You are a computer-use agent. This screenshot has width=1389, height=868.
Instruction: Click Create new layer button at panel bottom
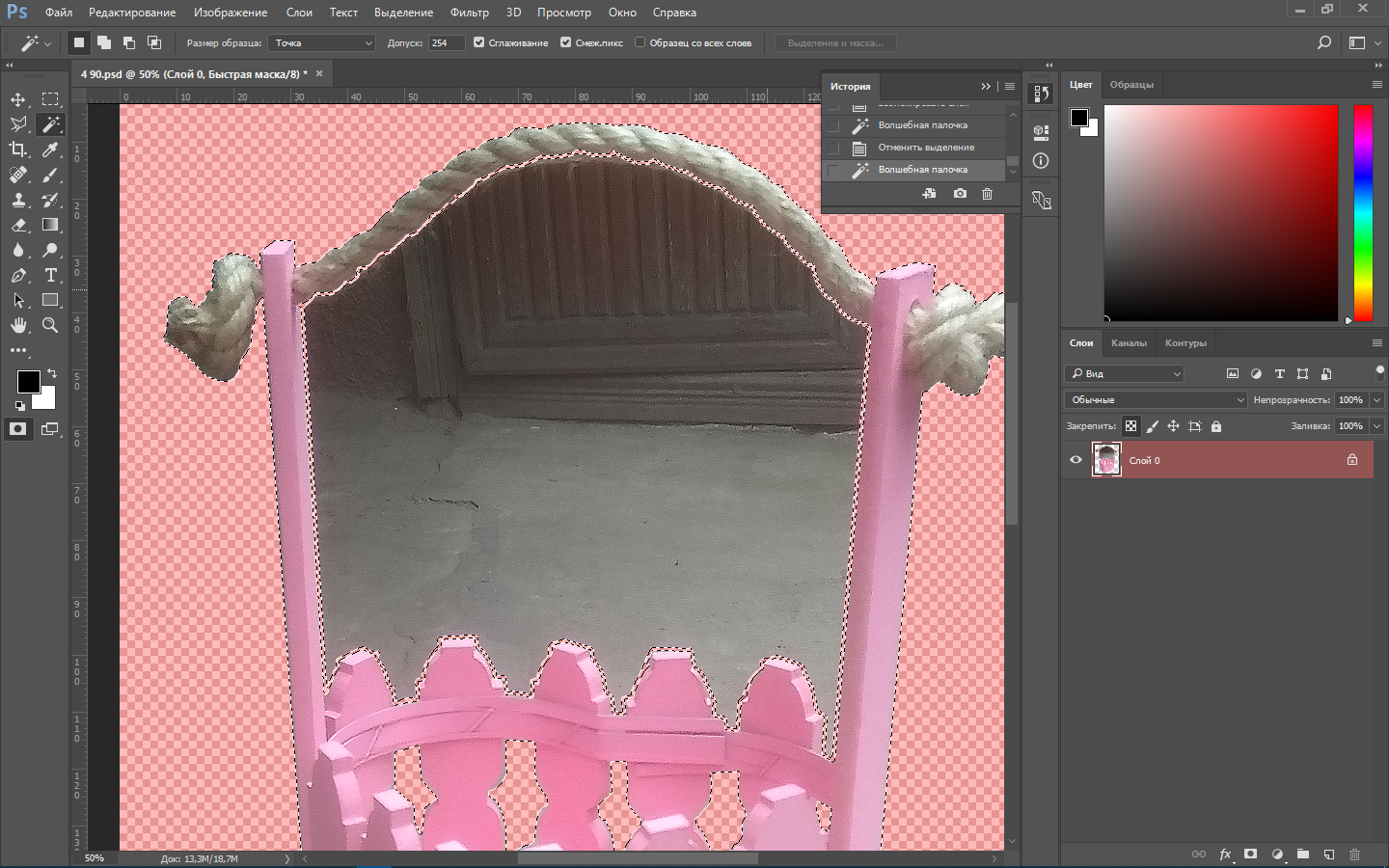pyautogui.click(x=1328, y=854)
